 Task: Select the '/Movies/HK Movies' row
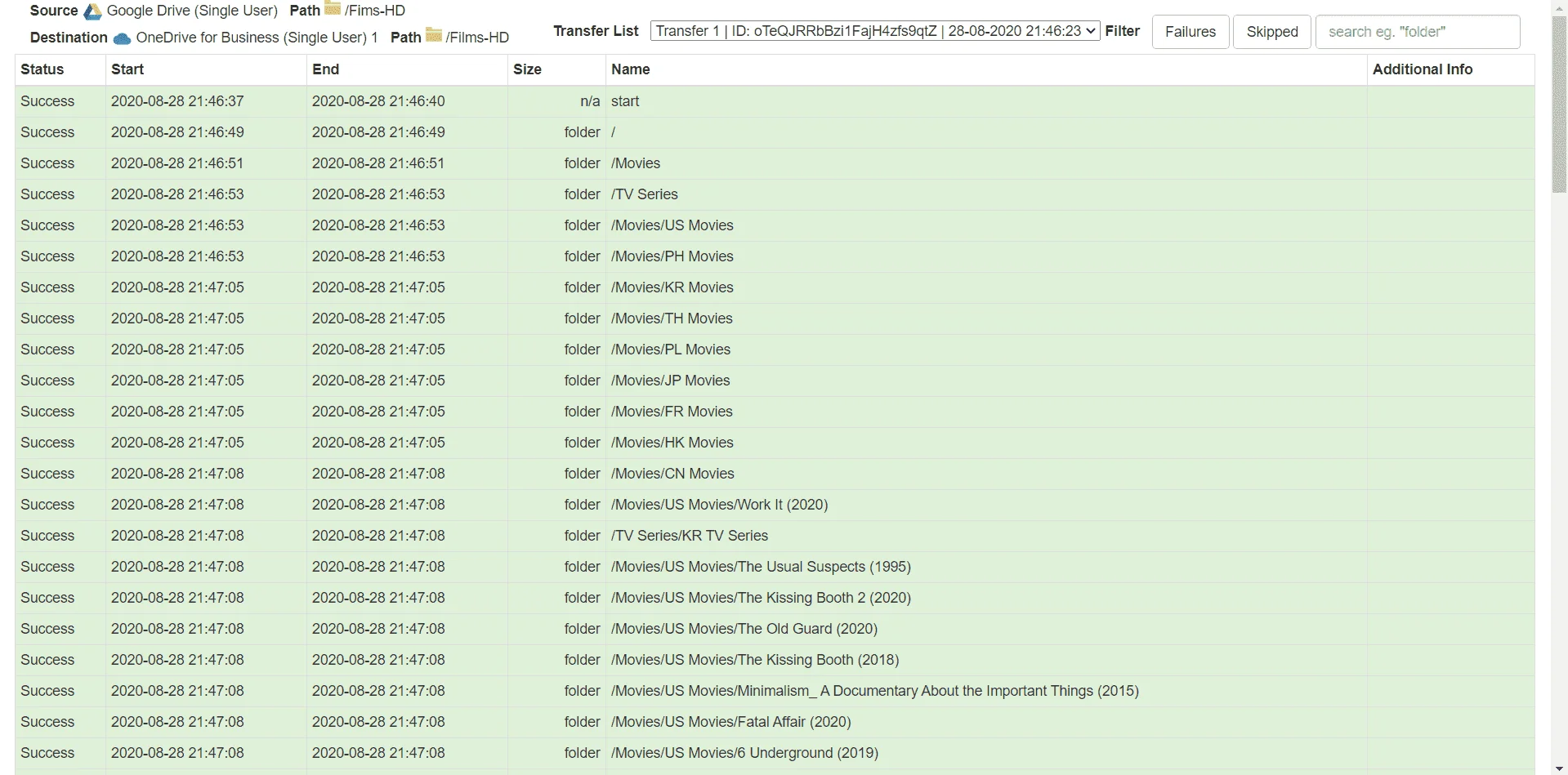(x=775, y=443)
